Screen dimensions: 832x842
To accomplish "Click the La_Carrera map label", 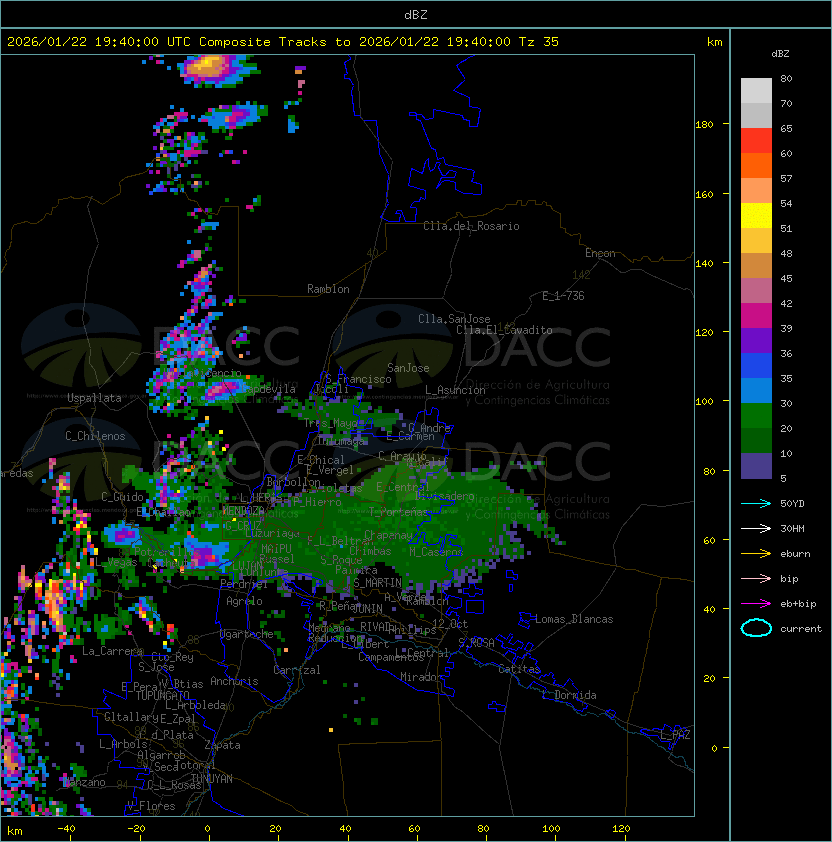I will 112,651.
